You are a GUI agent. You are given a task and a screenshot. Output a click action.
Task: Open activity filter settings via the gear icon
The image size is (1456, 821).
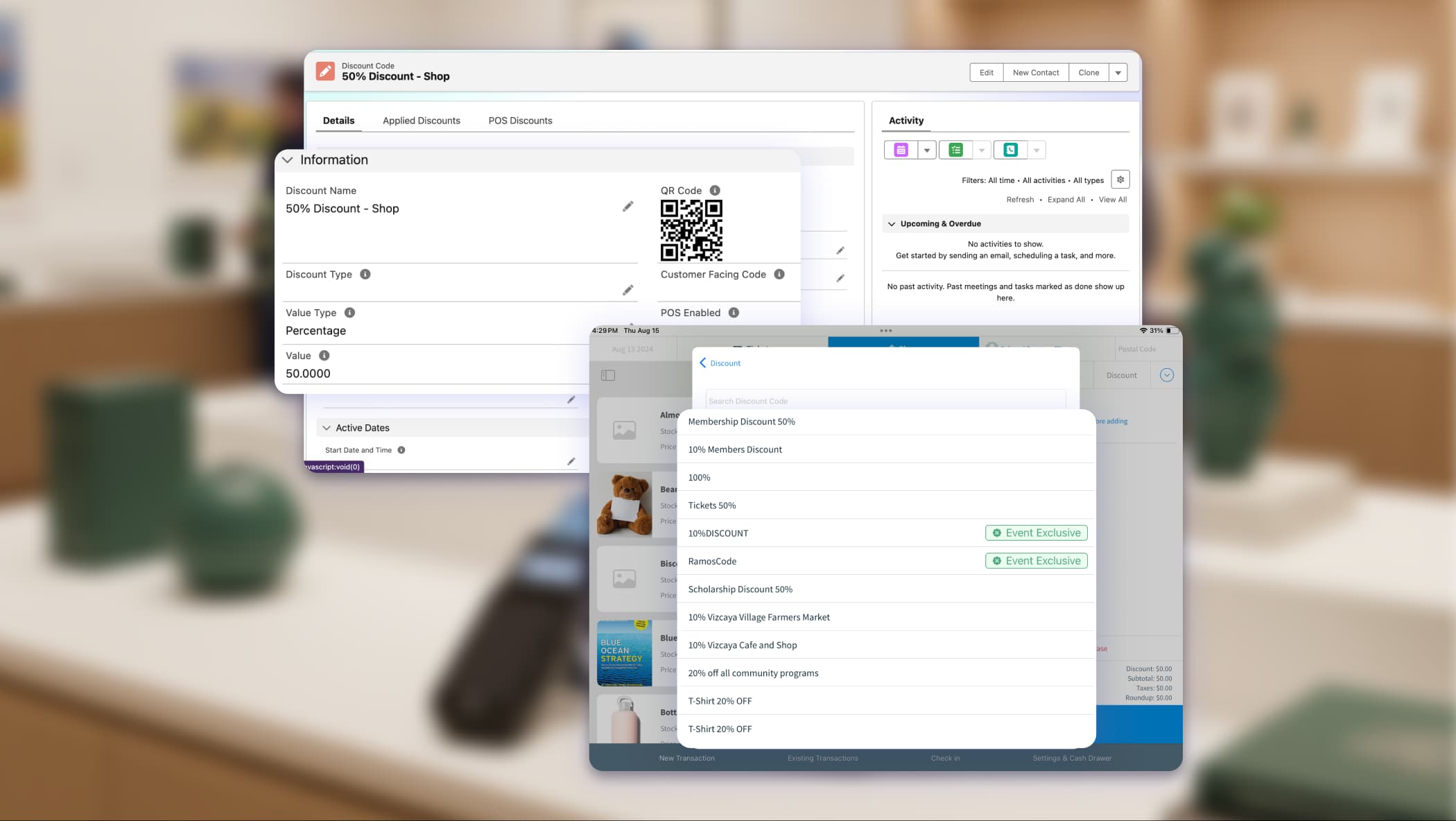click(x=1120, y=179)
